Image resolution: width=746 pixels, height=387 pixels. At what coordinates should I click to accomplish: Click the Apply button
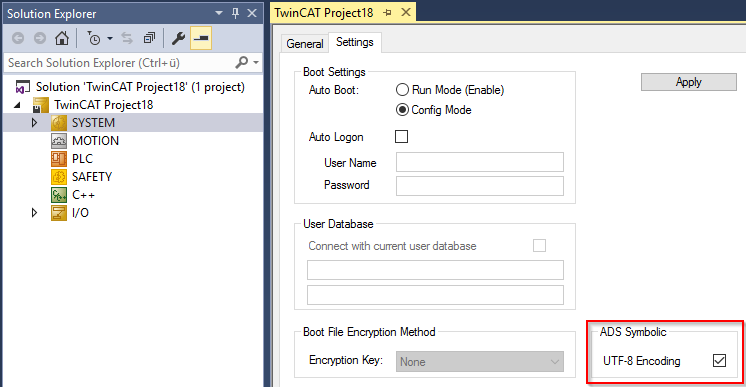point(688,82)
